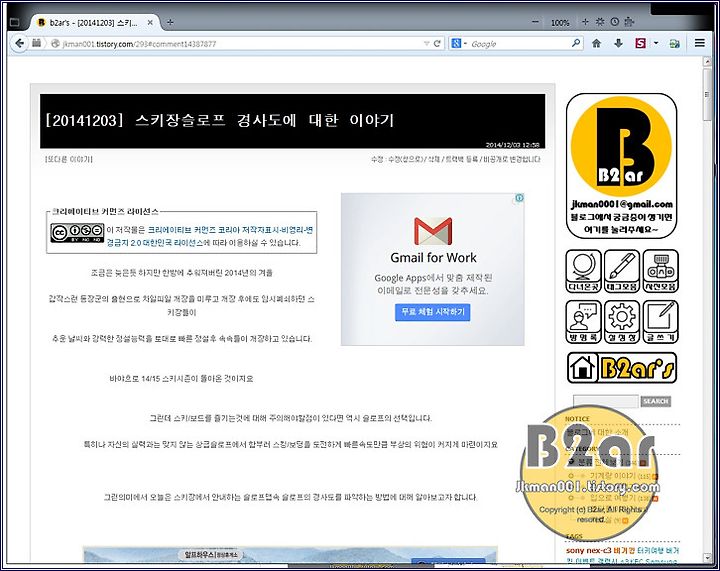The height and width of the screenshot is (571, 720).
Task: Click the magnifier in the Google search box
Action: click(576, 43)
